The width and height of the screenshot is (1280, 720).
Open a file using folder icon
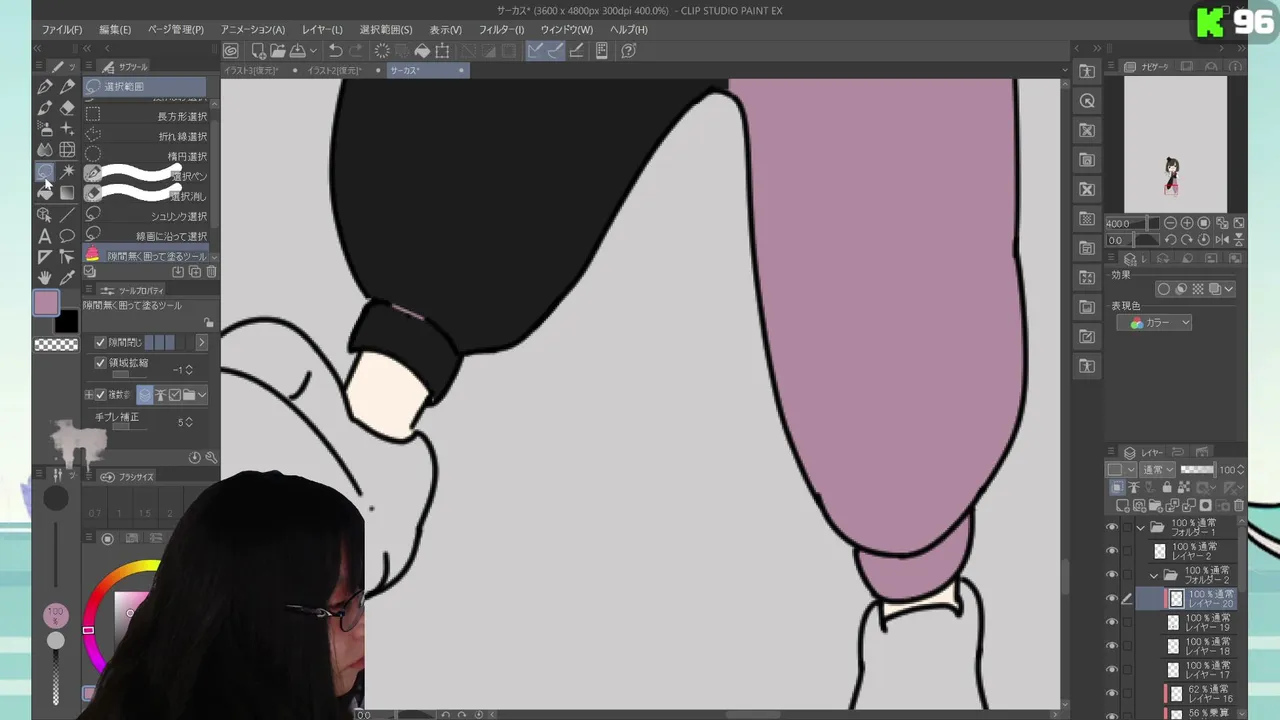(278, 51)
